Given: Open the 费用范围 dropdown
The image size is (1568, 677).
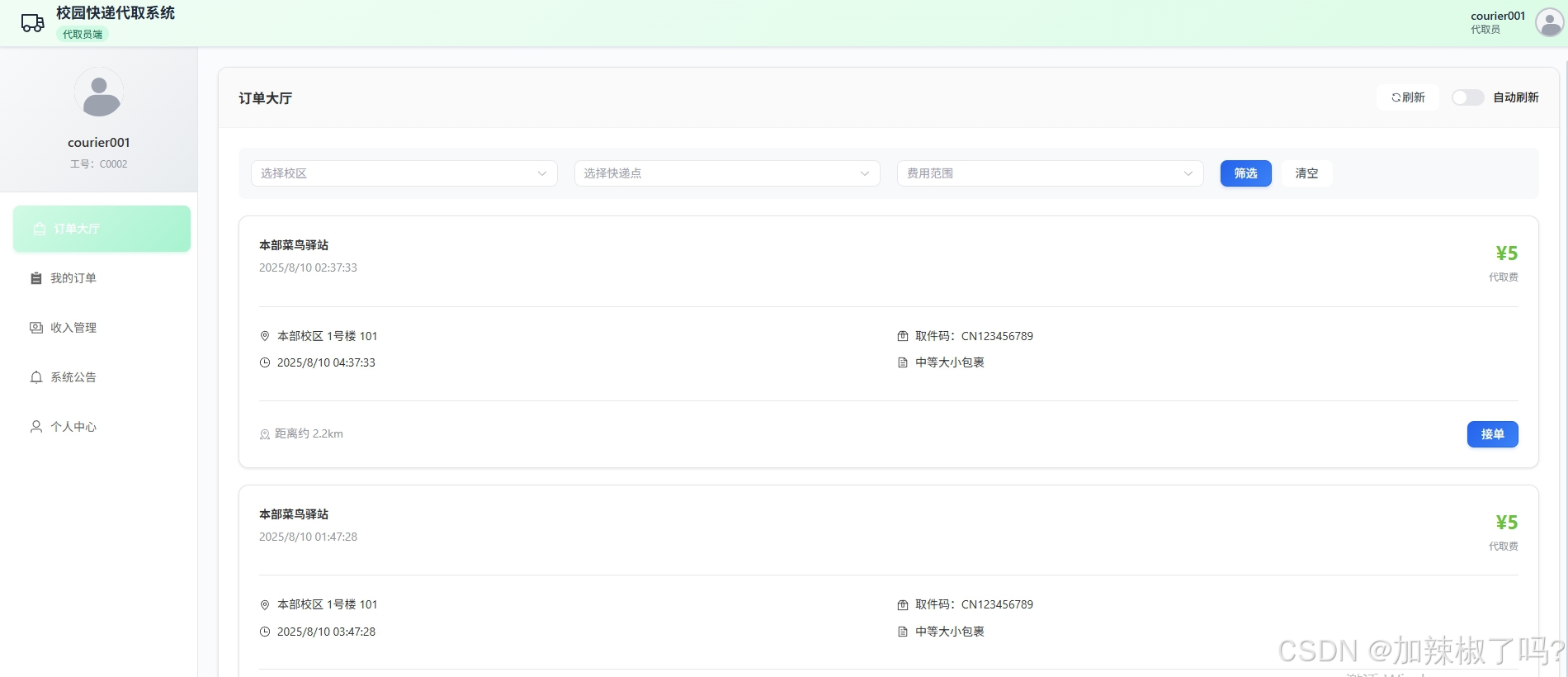Looking at the screenshot, I should [x=1051, y=173].
